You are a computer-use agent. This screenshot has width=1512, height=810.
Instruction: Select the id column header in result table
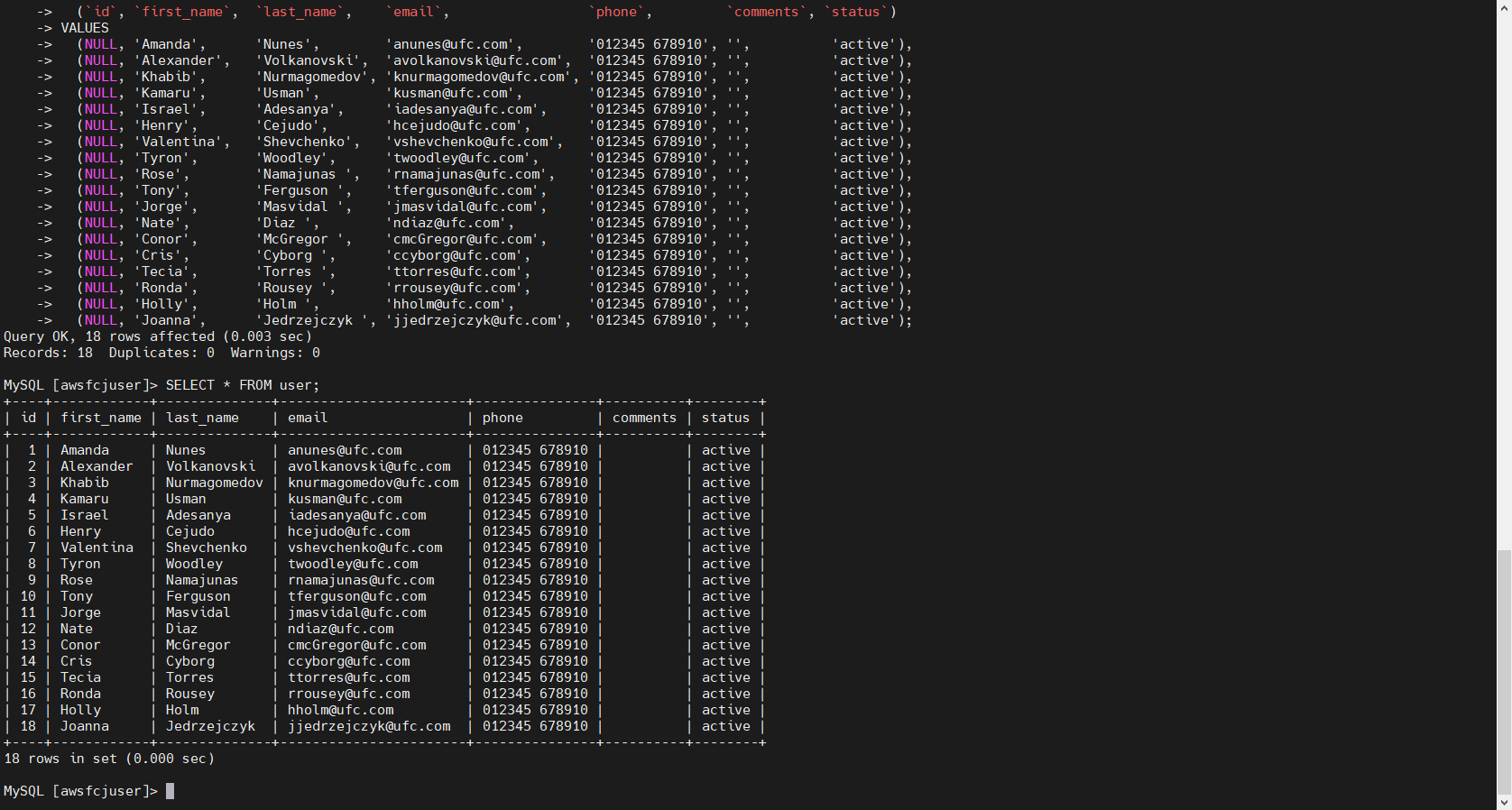coord(29,418)
